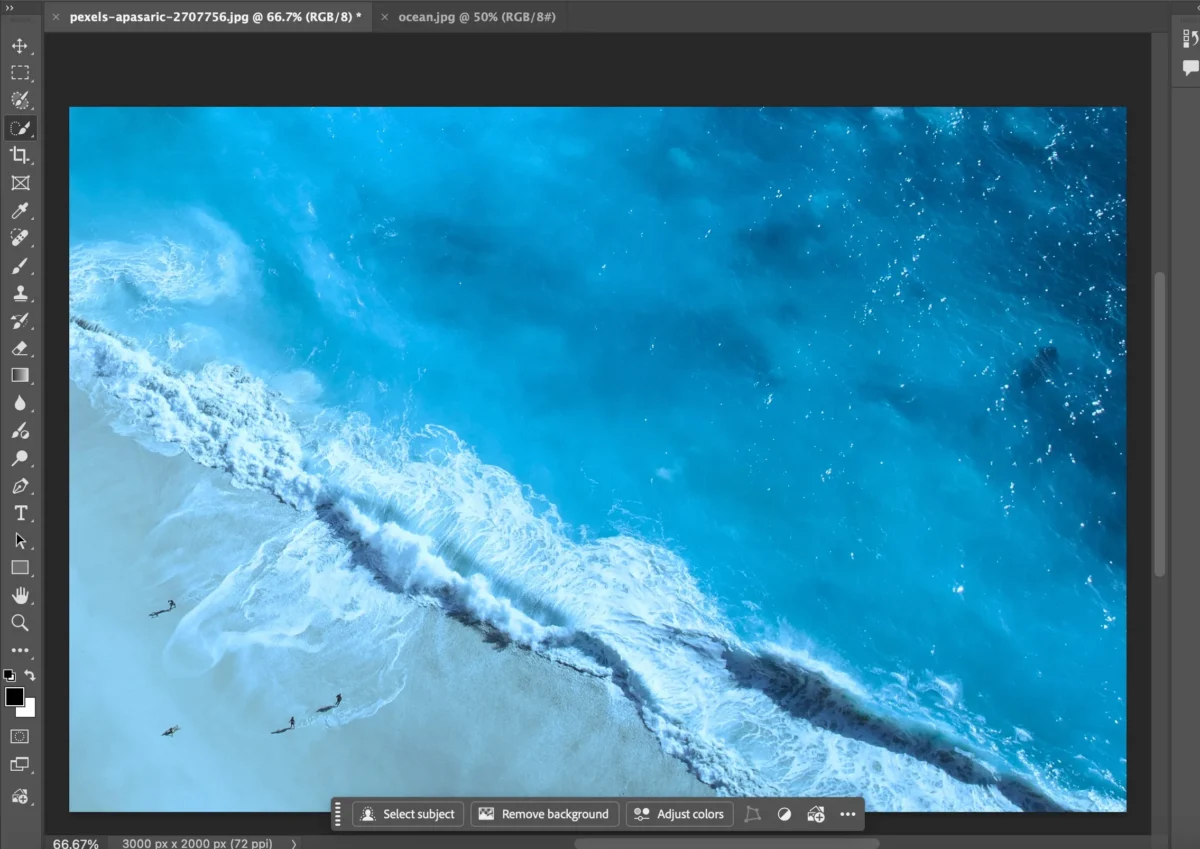Toggle Quick Mask mode
The width and height of the screenshot is (1200, 849).
[19, 736]
